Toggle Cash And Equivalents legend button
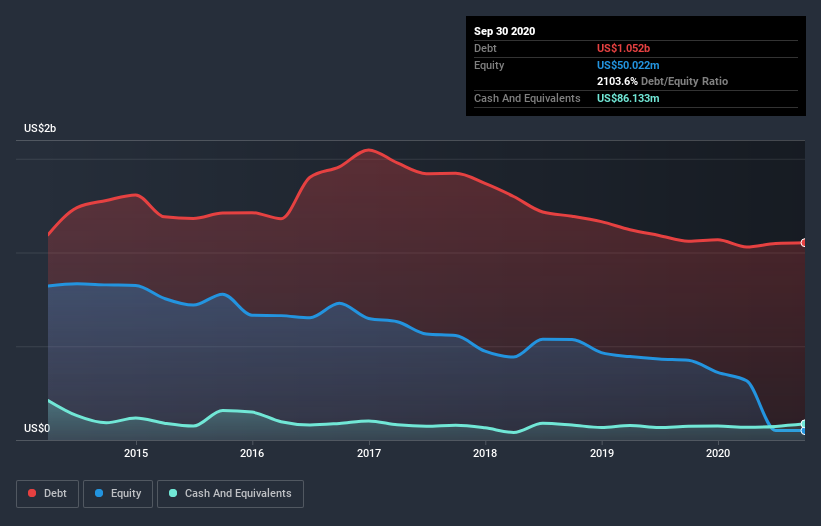 coord(230,494)
